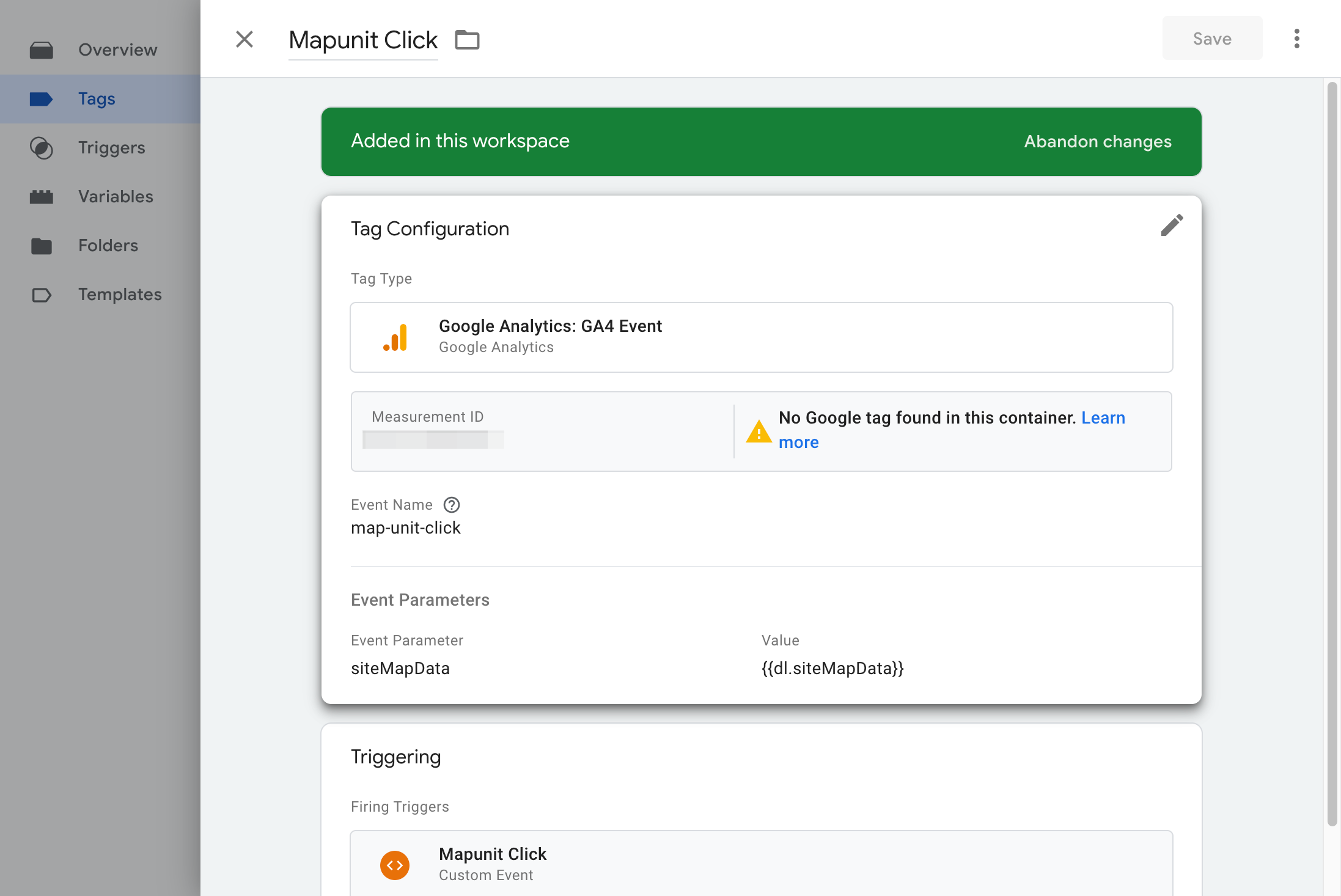The image size is (1341, 896).
Task: Click the Google Analytics bar-chart icon
Action: (395, 337)
